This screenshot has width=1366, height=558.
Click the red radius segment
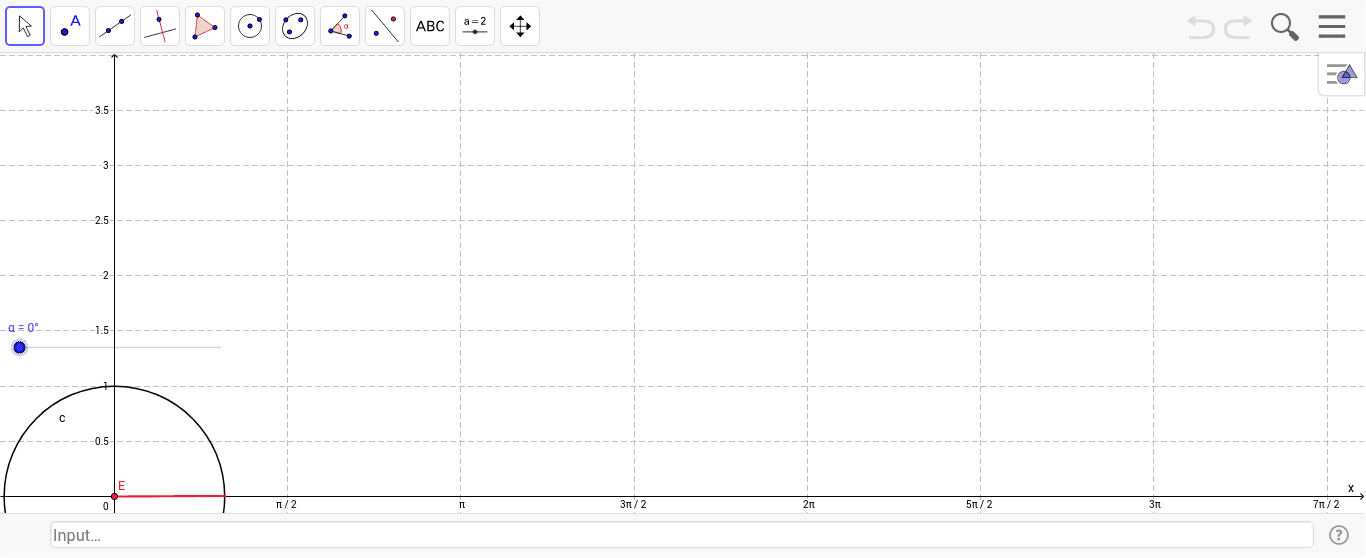click(x=170, y=496)
